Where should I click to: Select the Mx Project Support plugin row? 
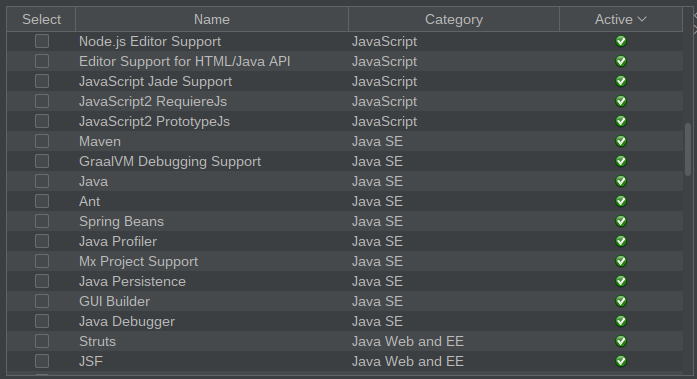click(345, 261)
